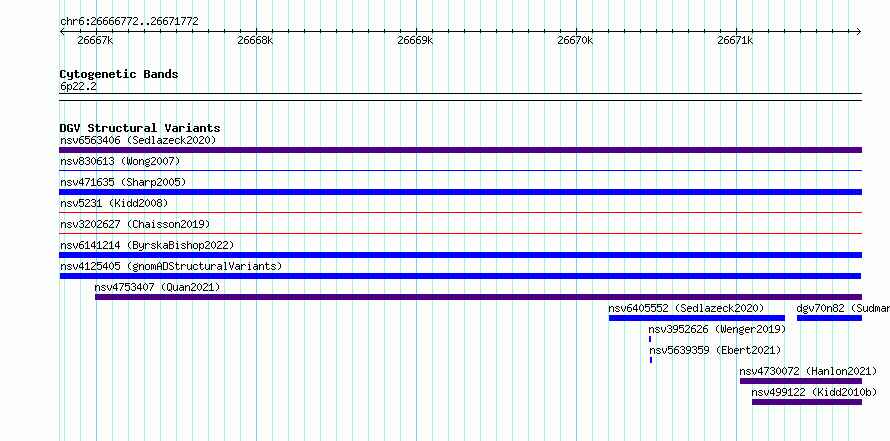This screenshot has width=890, height=441.
Task: Click the nsv6563406 (Sedlazeck2020) variant label
Action: [x=138, y=140]
